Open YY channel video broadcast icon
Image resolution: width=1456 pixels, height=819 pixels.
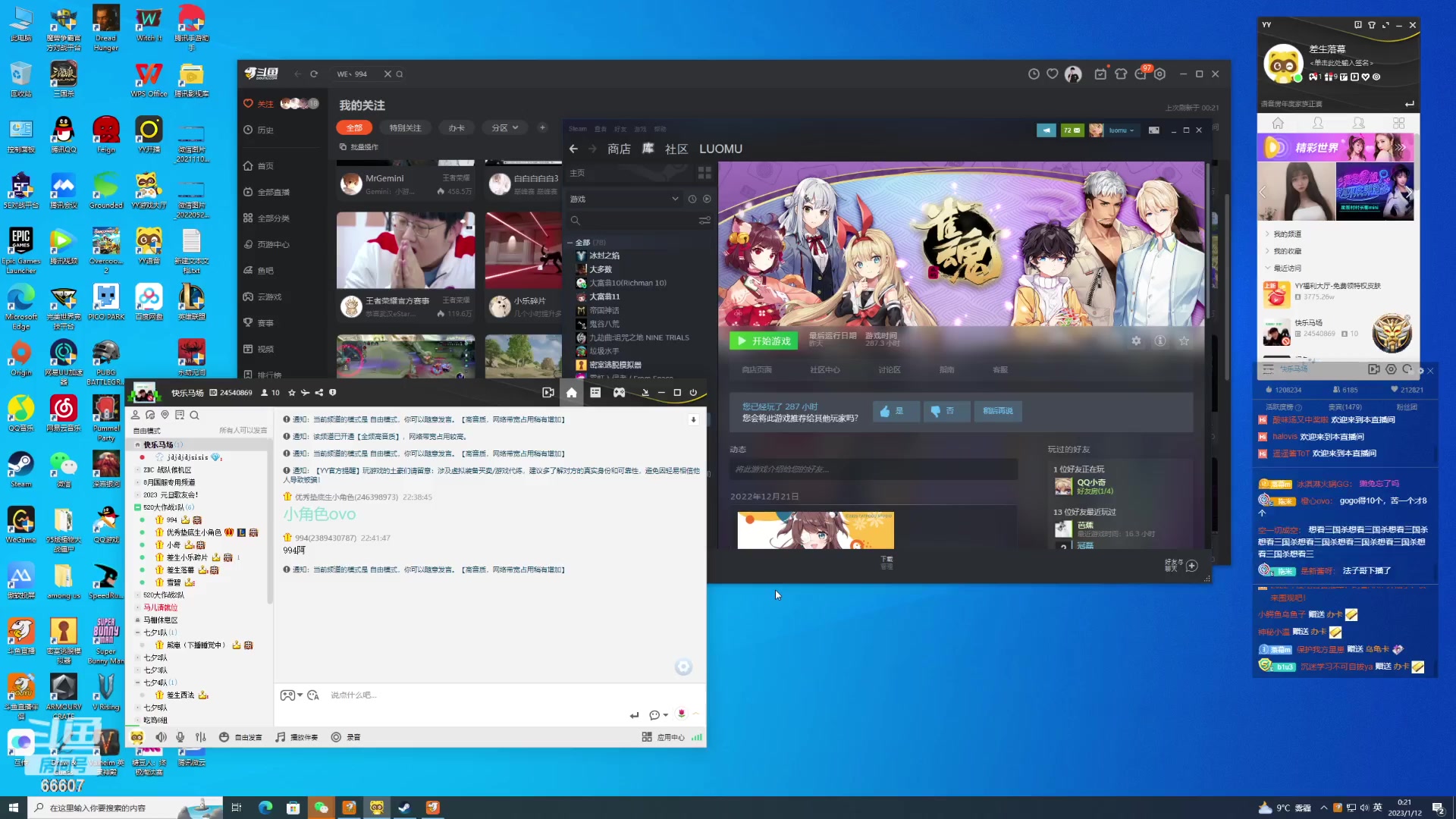548,393
